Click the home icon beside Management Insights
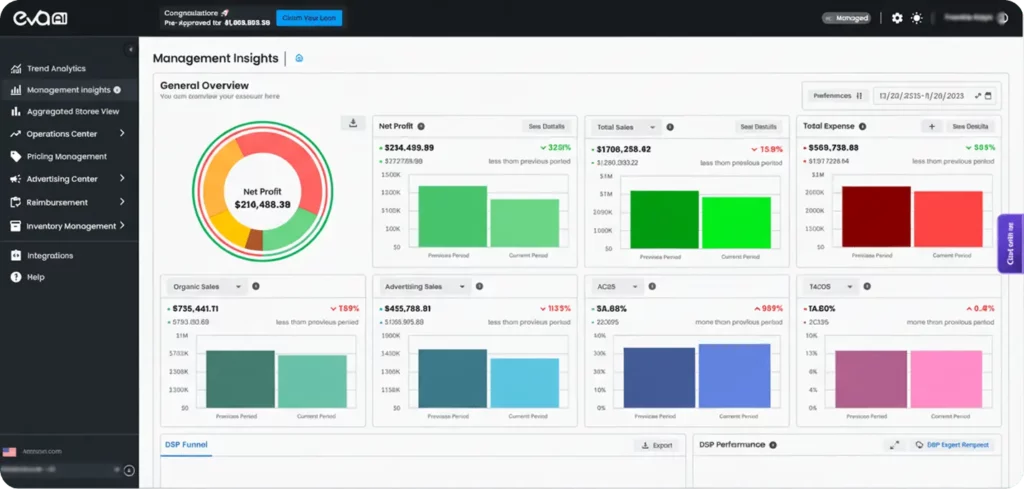 pyautogui.click(x=299, y=58)
